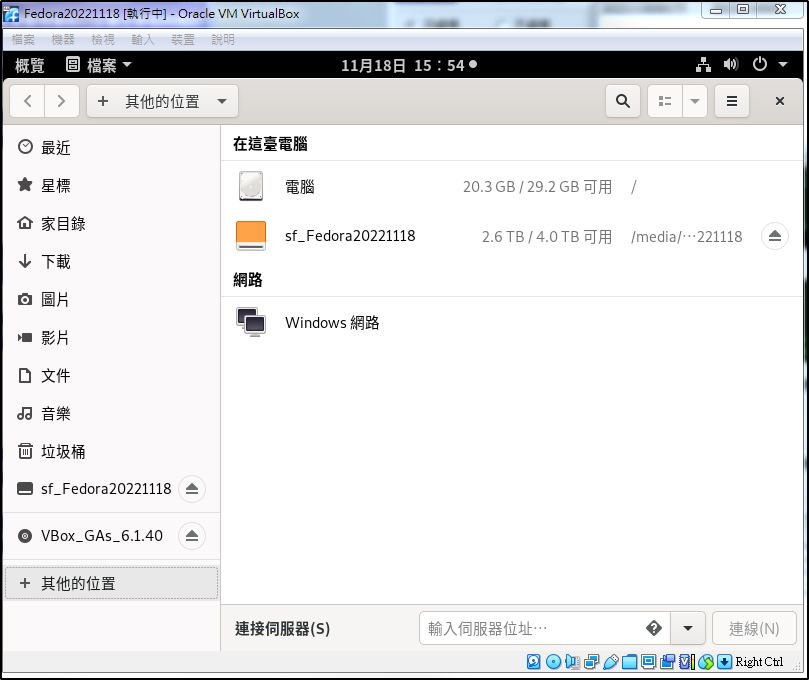Open Starred (星標) in sidebar

pyautogui.click(x=111, y=185)
